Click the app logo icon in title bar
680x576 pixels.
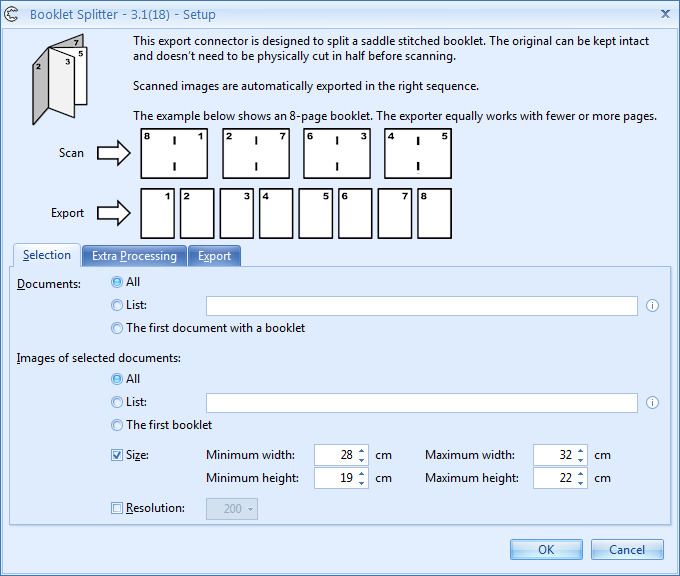tap(13, 14)
